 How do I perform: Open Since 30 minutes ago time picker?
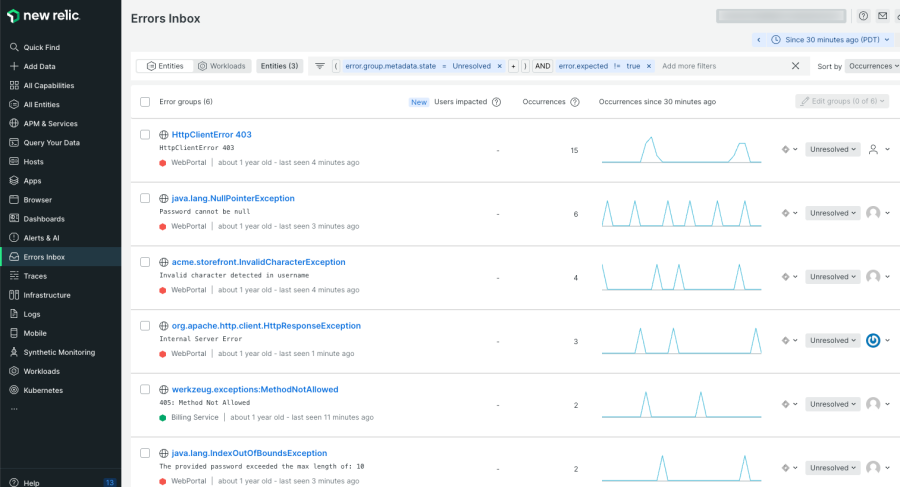[832, 40]
